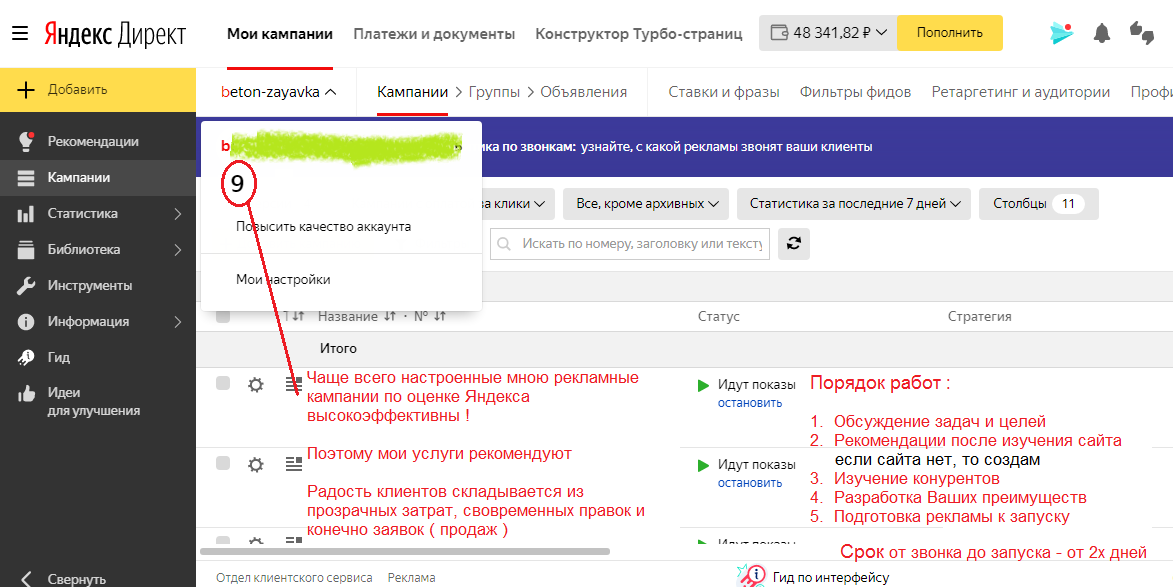Click the Статистика bar chart icon
This screenshot has width=1173, height=587.
(x=26, y=214)
